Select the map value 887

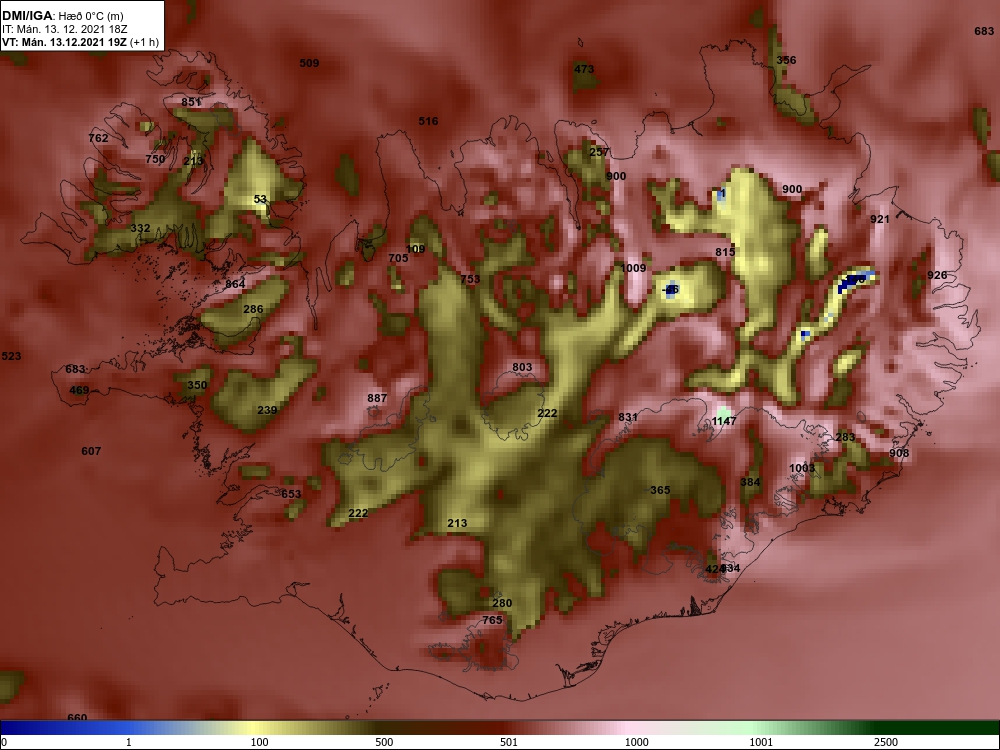(x=377, y=398)
